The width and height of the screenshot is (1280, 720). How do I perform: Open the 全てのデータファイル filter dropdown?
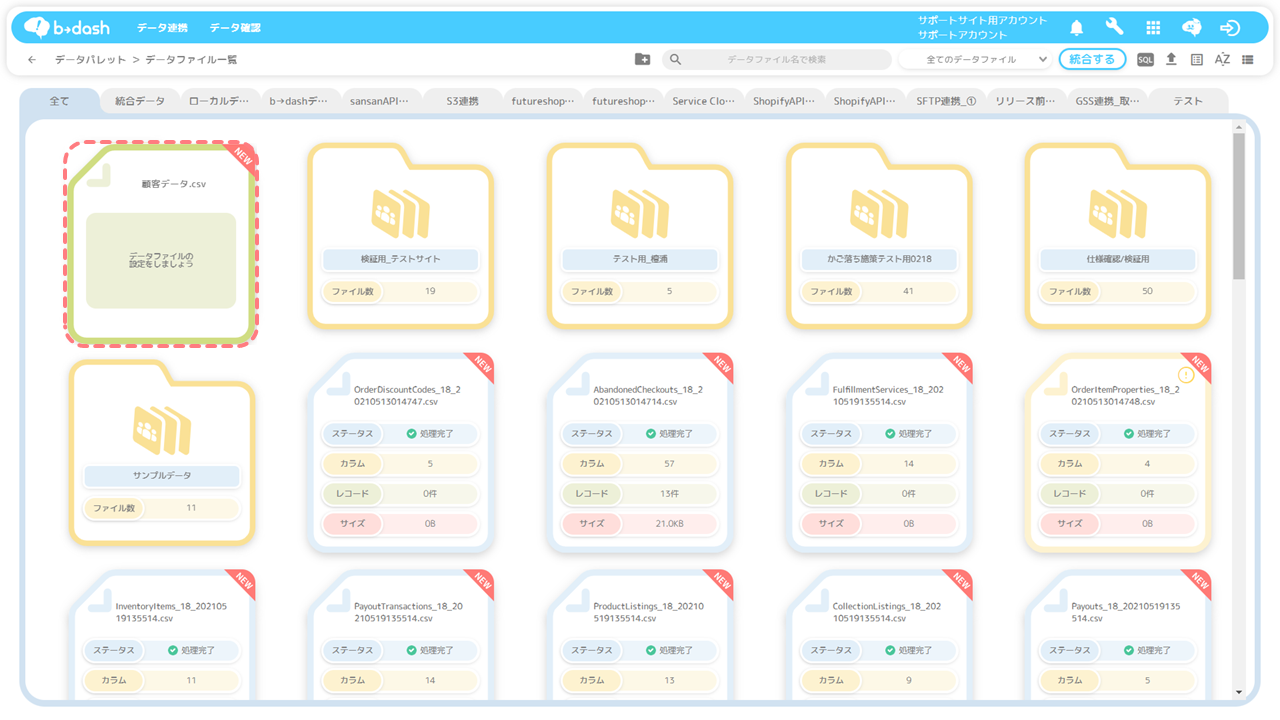974,60
